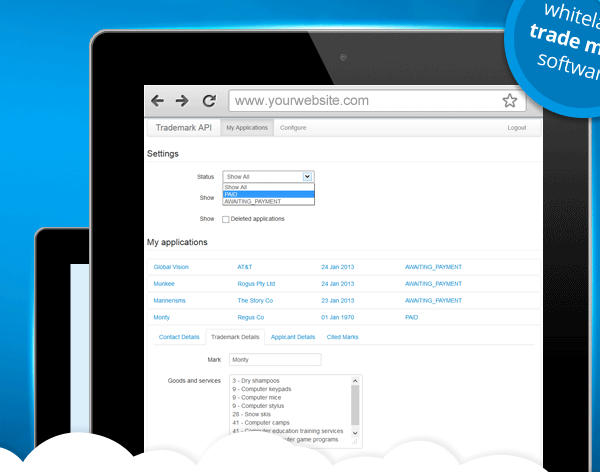Click 24 Jan 2013 in Munkee row
The image size is (600, 472).
click(338, 284)
